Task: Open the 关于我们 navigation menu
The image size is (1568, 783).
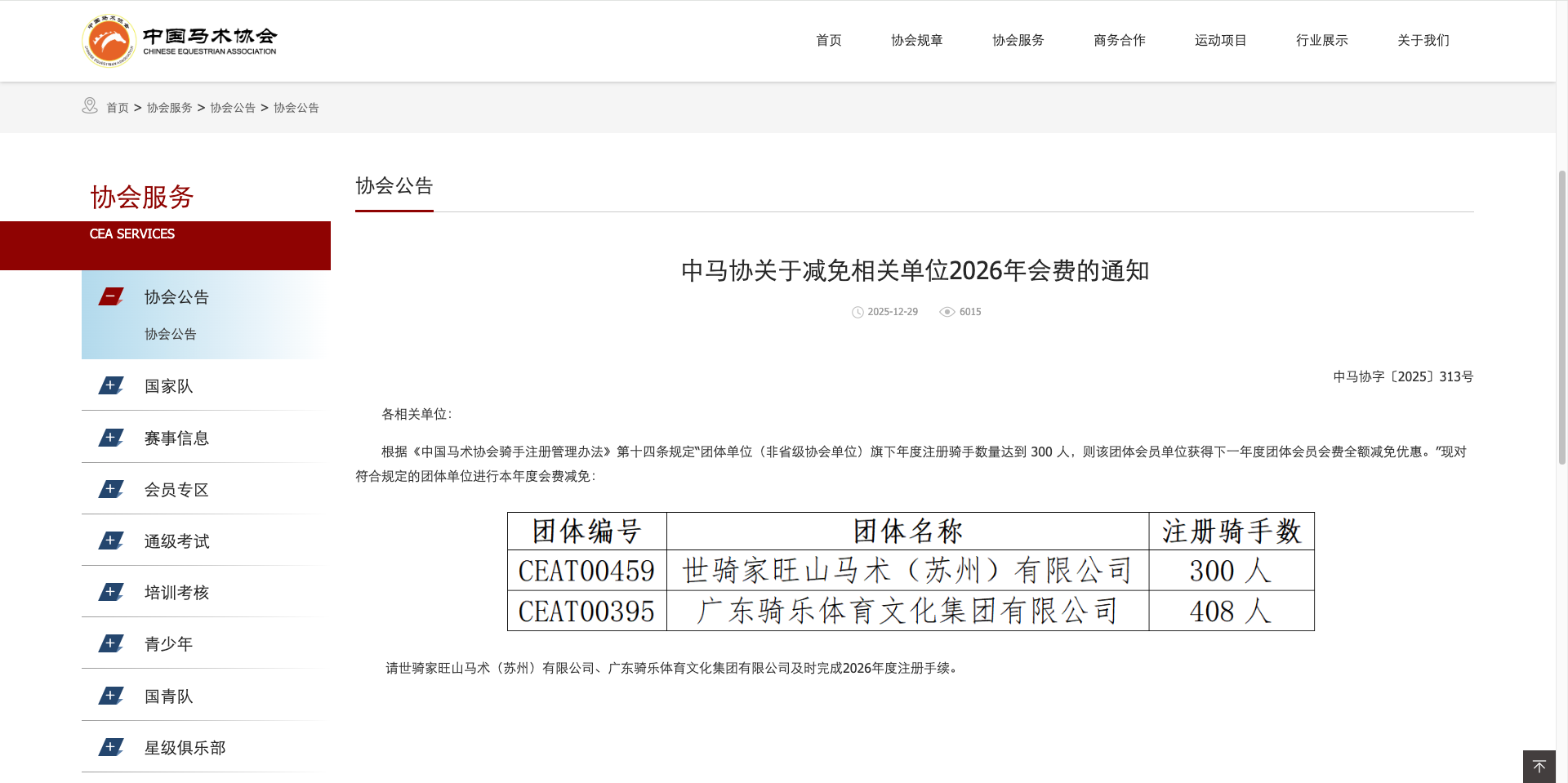Action: (x=1423, y=40)
